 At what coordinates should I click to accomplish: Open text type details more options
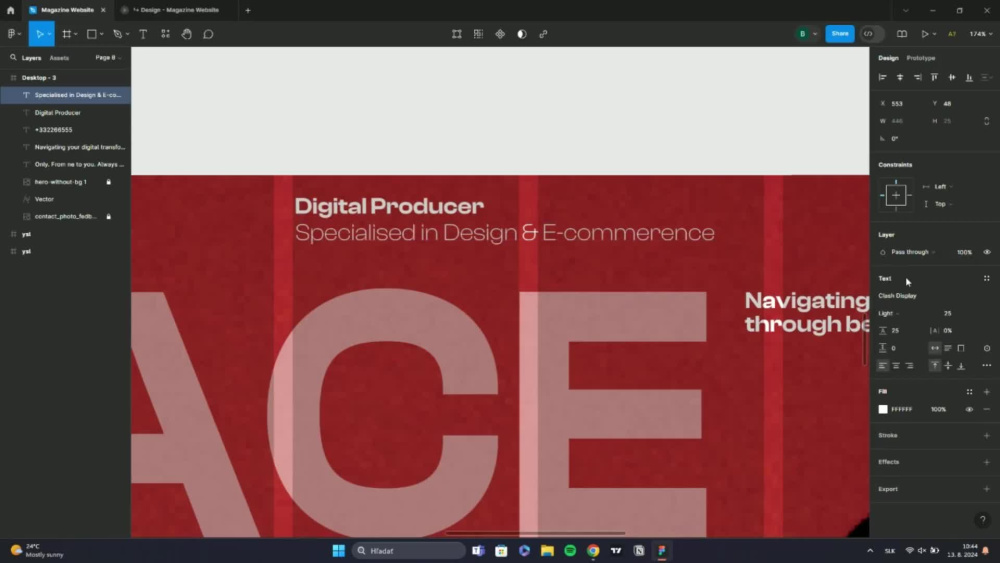[987, 365]
